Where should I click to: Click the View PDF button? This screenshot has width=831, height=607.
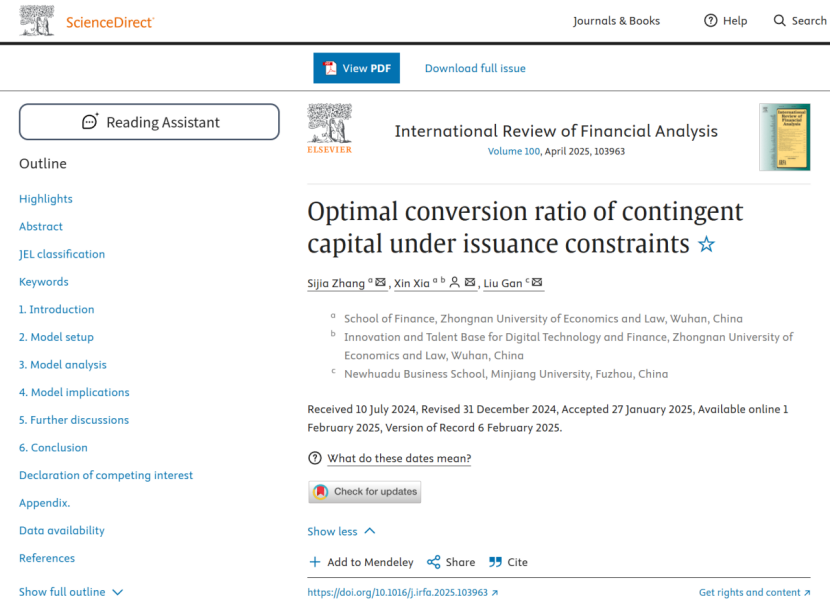click(356, 67)
